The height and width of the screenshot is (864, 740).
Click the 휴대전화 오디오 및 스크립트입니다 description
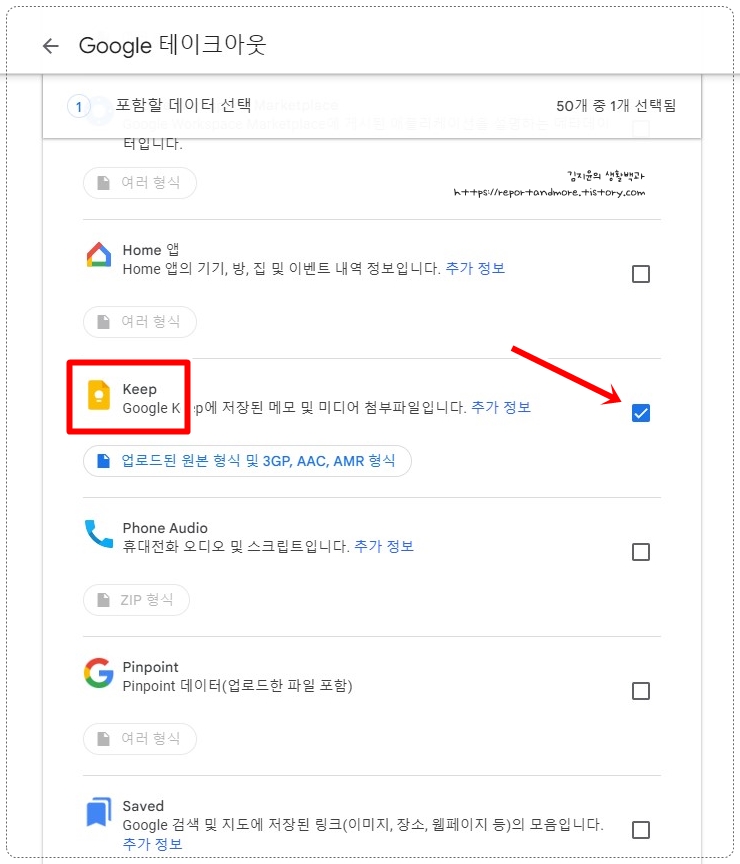point(236,546)
